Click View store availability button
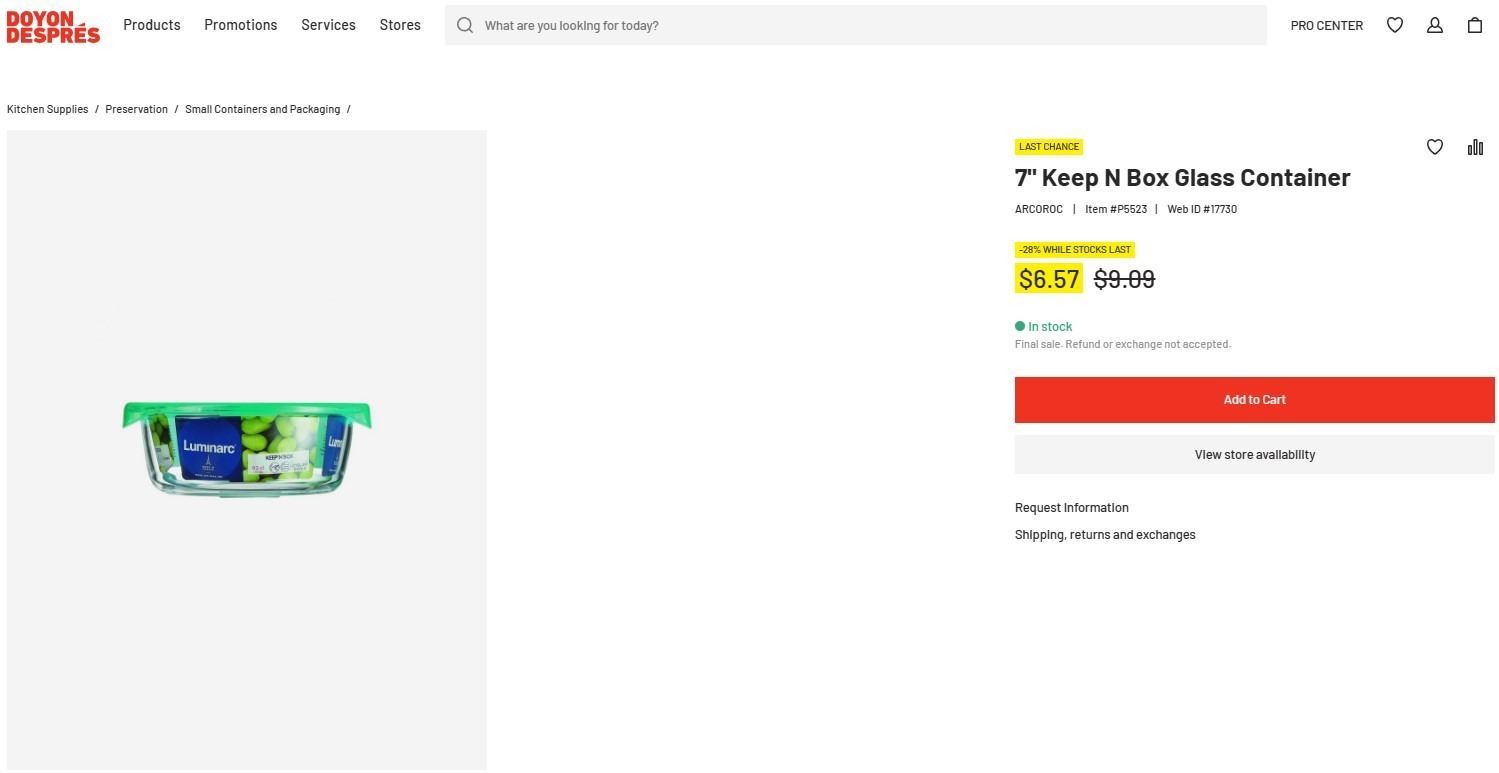This screenshot has height=773, width=1499. pyautogui.click(x=1254, y=455)
